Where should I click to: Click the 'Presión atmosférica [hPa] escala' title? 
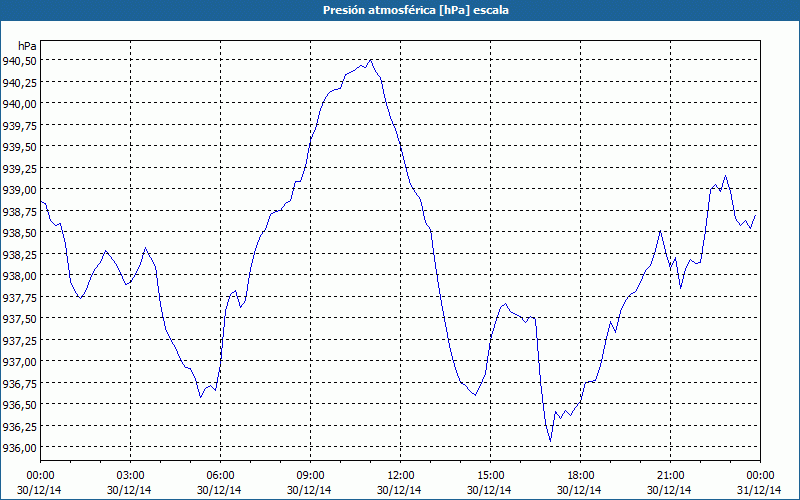pos(415,10)
